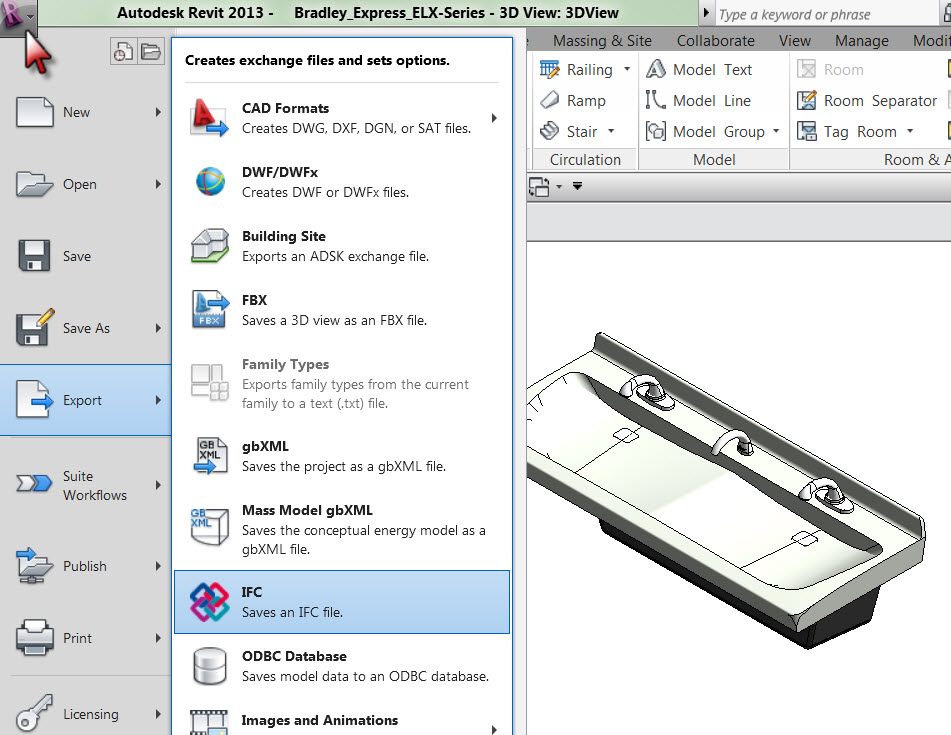The image size is (951, 735).
Task: Click the Save floppy disk icon
Action: point(35,256)
